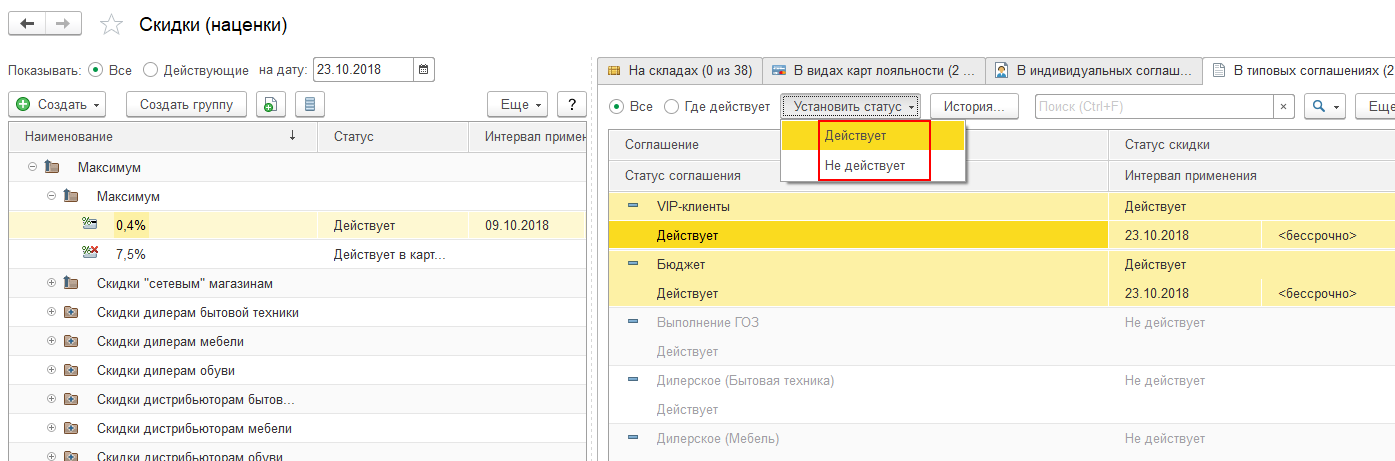Expand the Скидки дилерам мебели group

pyautogui.click(x=52, y=341)
